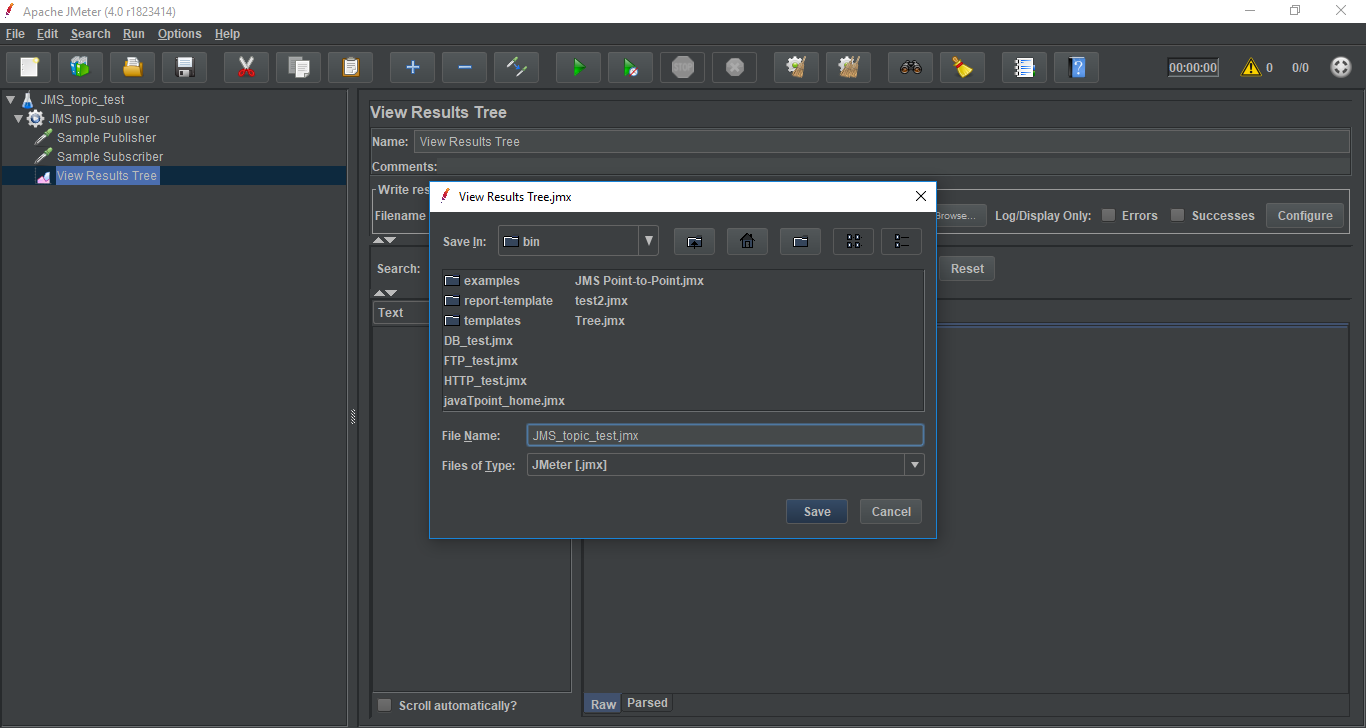Go to Home folder in save dialog
Image resolution: width=1366 pixels, height=728 pixels.
pyautogui.click(x=746, y=241)
